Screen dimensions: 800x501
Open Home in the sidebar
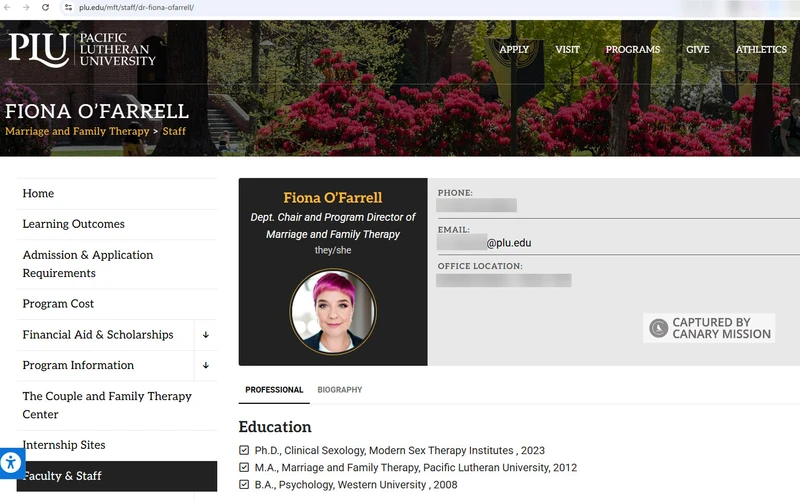click(38, 193)
